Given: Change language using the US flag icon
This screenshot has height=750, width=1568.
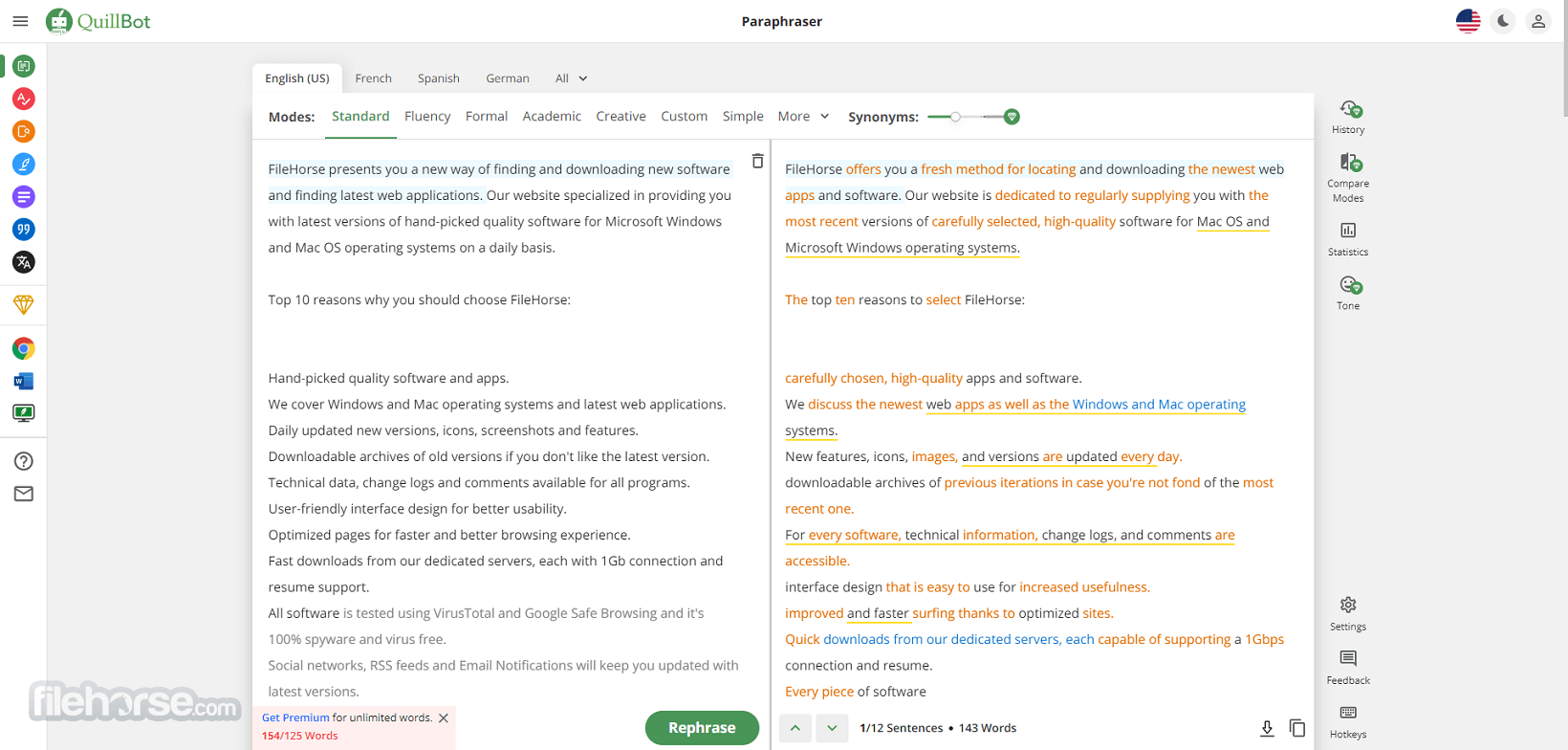Looking at the screenshot, I should 1468,21.
